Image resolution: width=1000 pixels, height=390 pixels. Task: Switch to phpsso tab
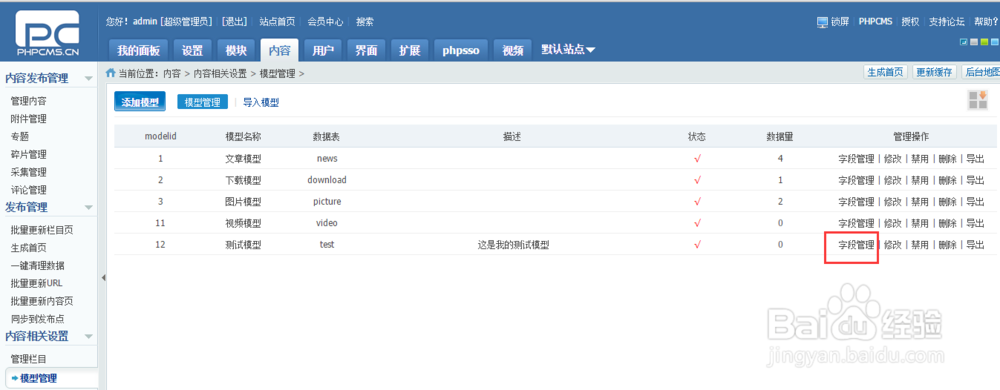pos(461,51)
